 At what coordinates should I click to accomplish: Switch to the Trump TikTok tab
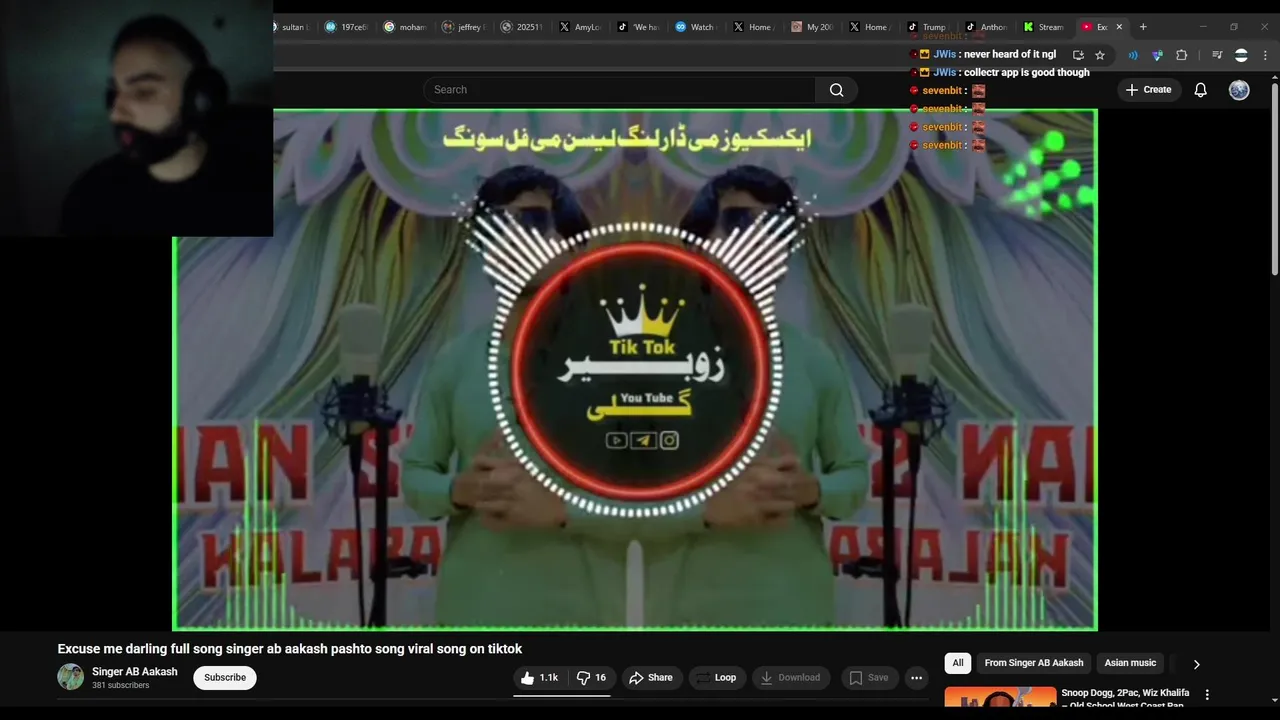(x=928, y=27)
